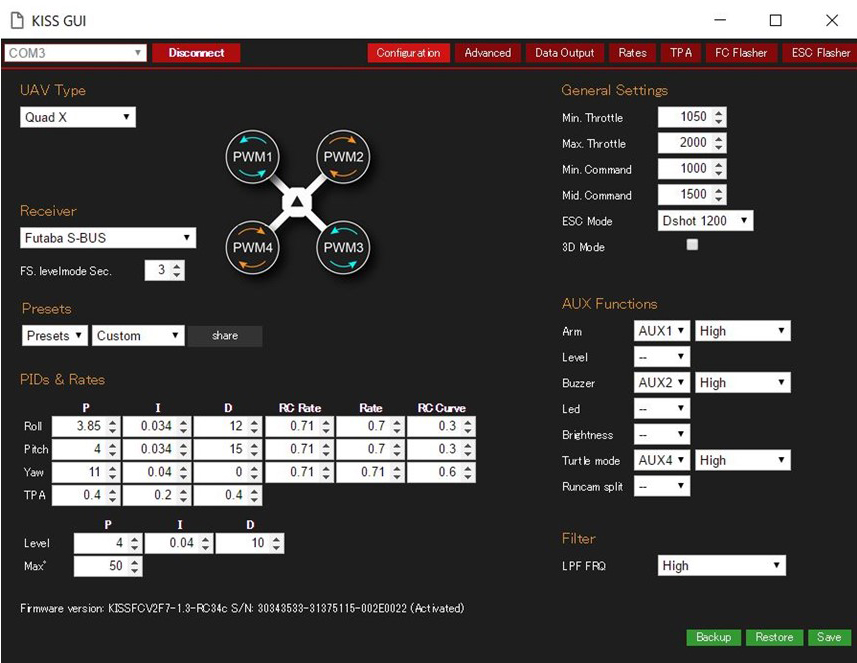Click the Roll P value field
This screenshot has height=663, width=857.
[x=85, y=426]
